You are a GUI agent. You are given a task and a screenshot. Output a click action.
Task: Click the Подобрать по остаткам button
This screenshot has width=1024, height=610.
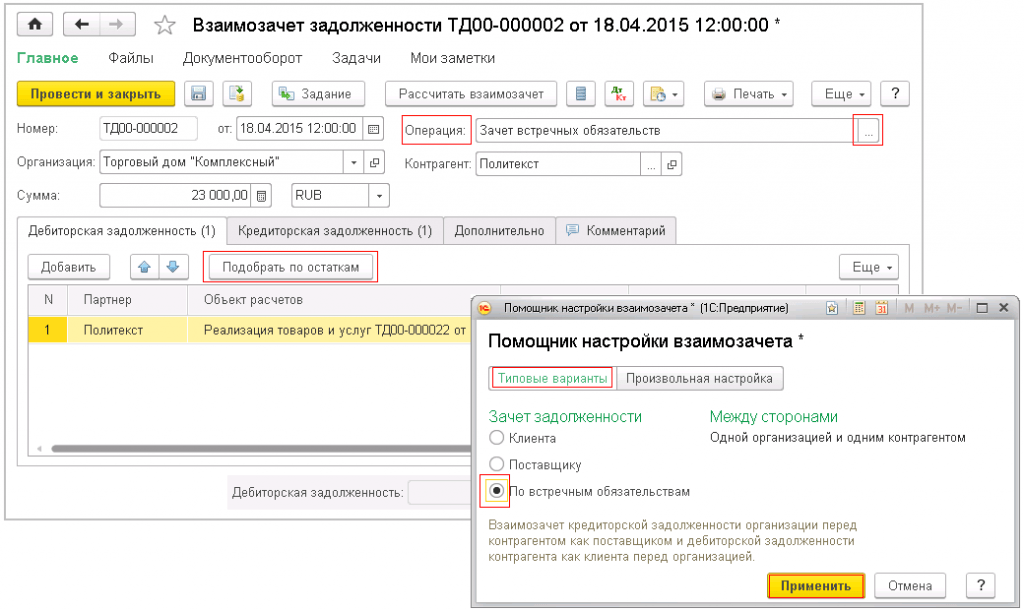[291, 267]
